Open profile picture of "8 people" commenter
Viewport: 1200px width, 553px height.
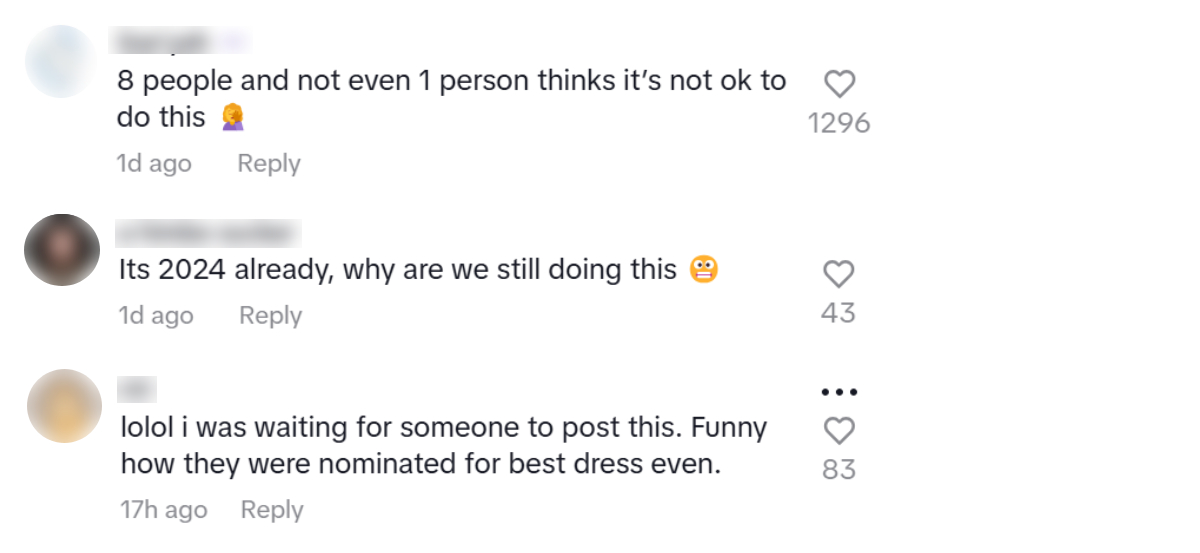tap(62, 61)
